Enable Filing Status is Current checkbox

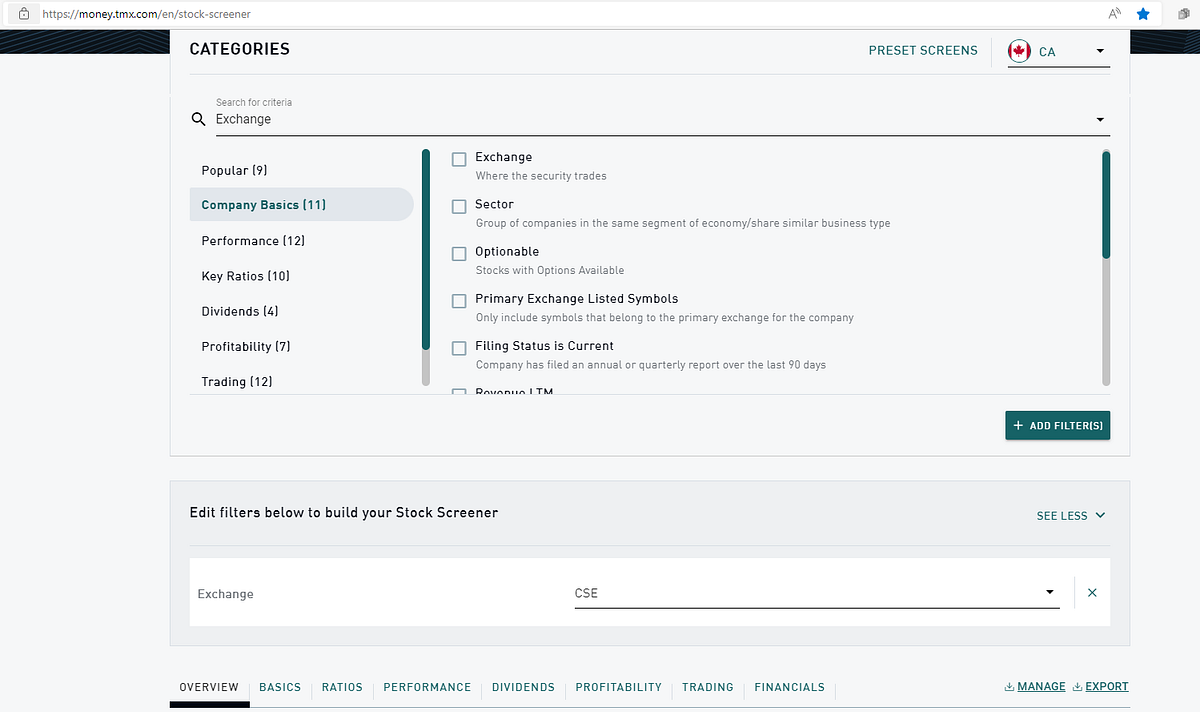pyautogui.click(x=458, y=348)
